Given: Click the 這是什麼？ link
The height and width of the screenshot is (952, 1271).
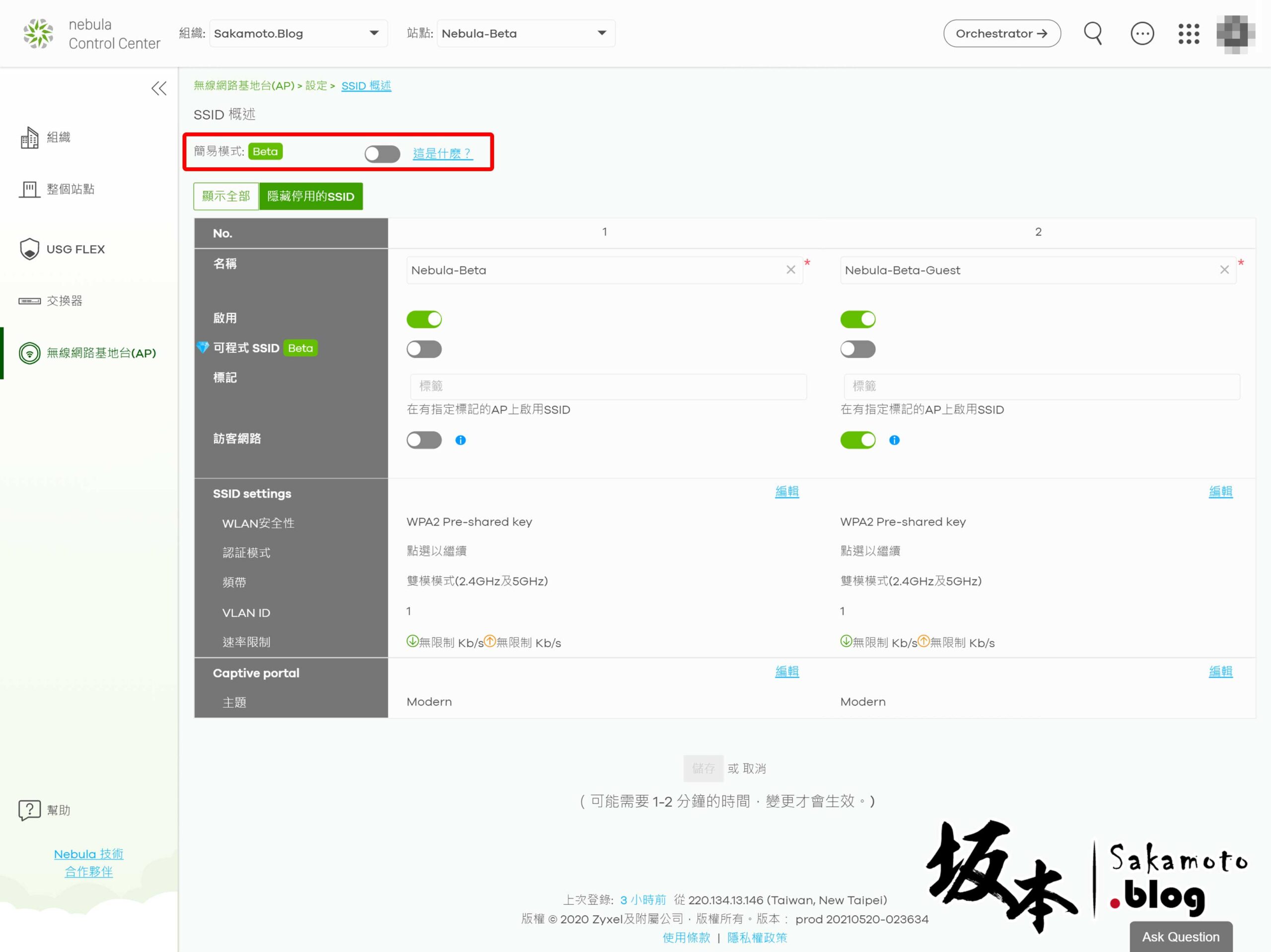Looking at the screenshot, I should coord(442,153).
